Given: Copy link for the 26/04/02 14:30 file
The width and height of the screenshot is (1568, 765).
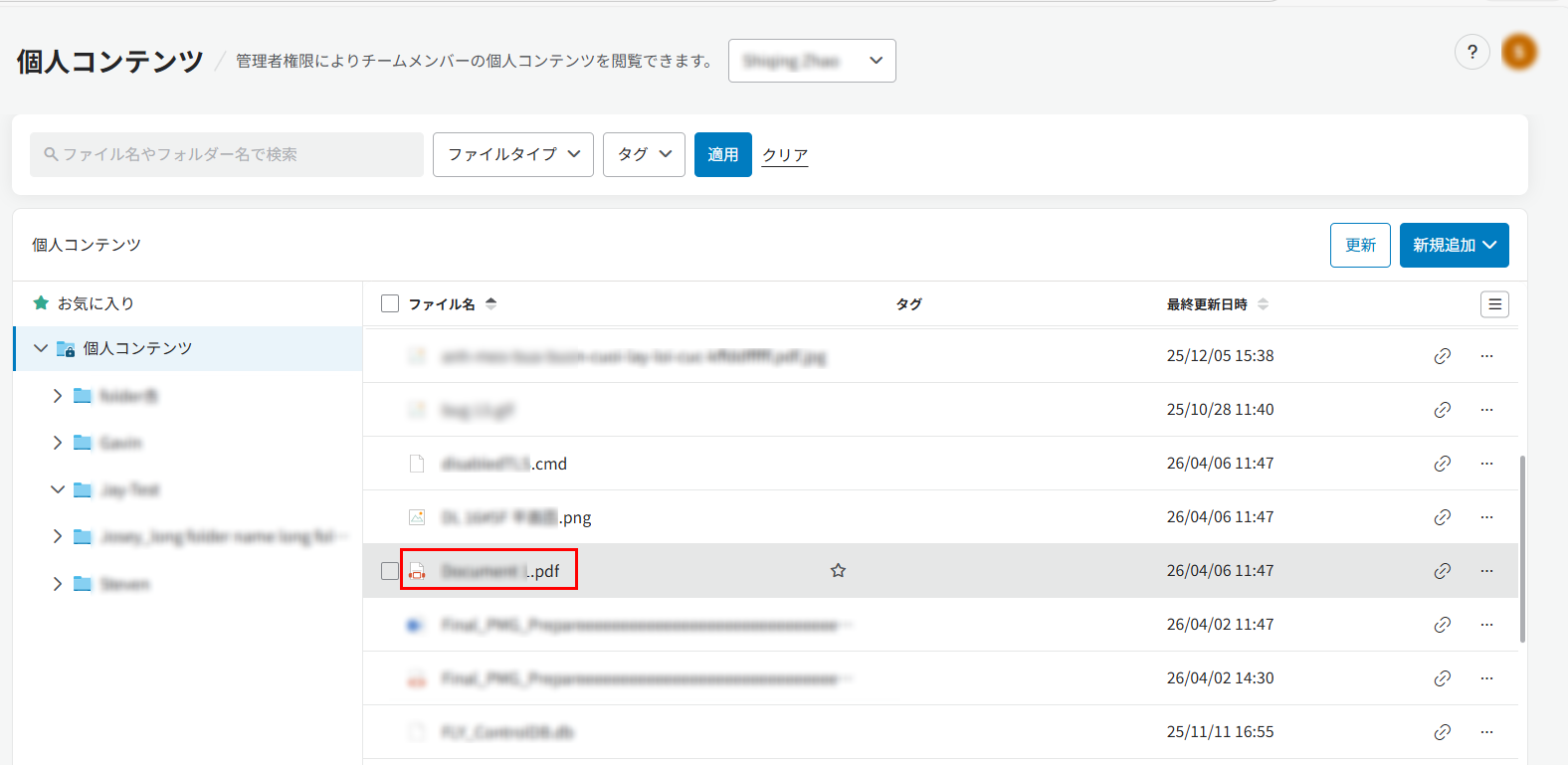Looking at the screenshot, I should point(1442,678).
